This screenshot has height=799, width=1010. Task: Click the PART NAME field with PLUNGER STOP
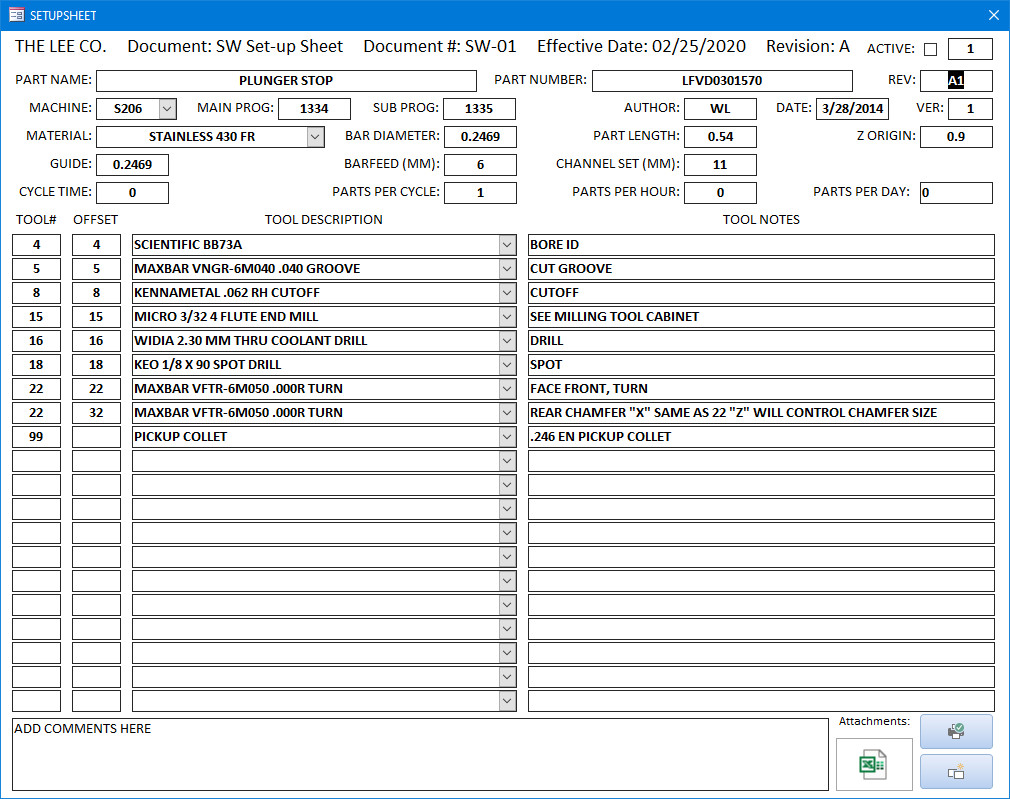point(286,81)
